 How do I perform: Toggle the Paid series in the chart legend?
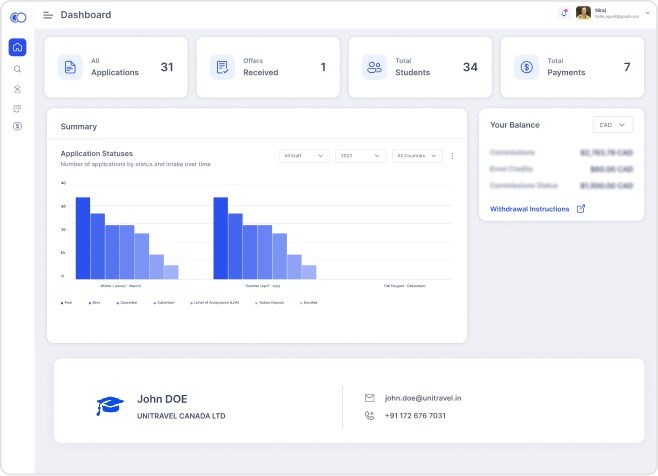(x=66, y=302)
